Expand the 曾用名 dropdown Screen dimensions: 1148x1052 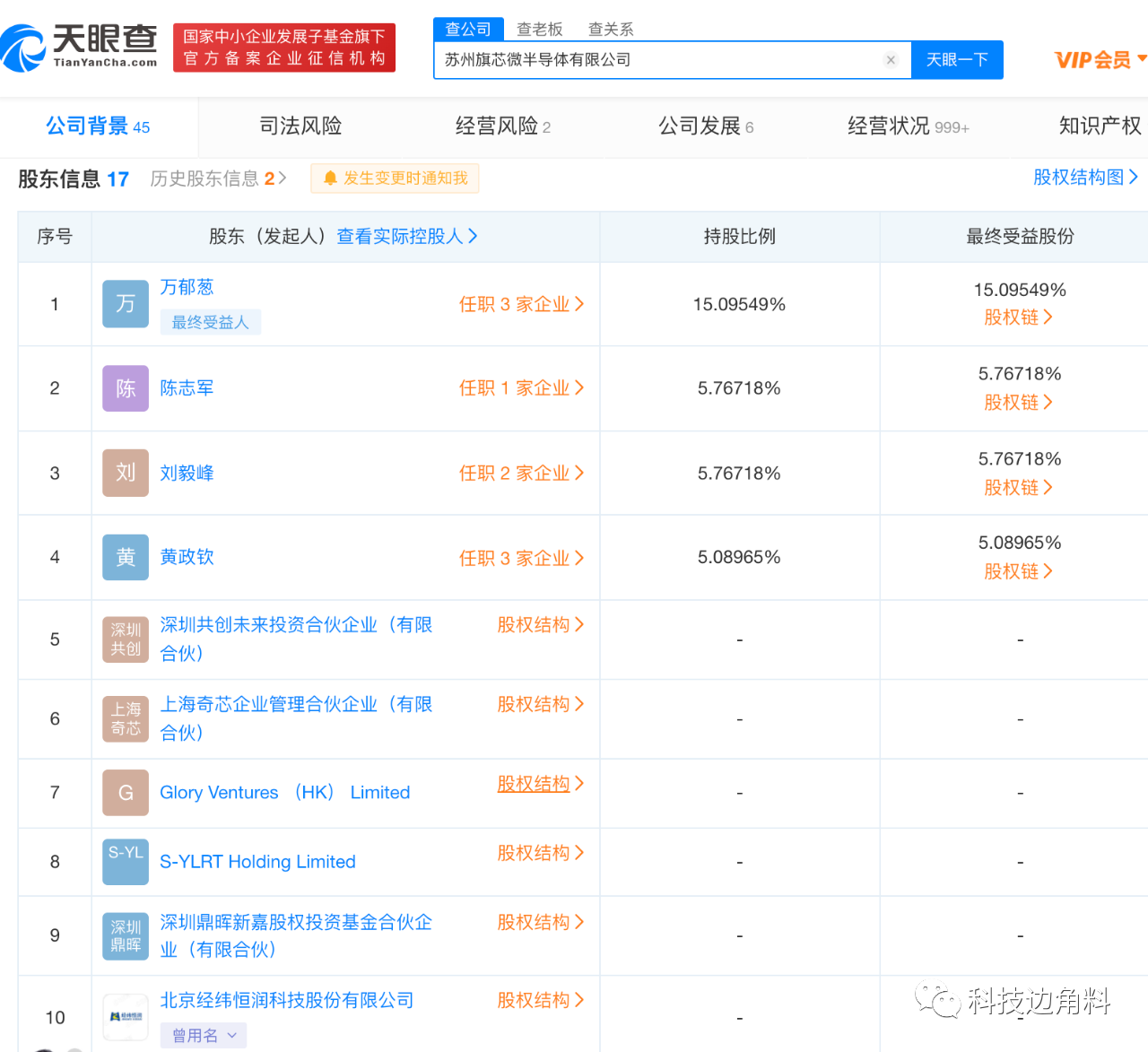(x=204, y=1036)
